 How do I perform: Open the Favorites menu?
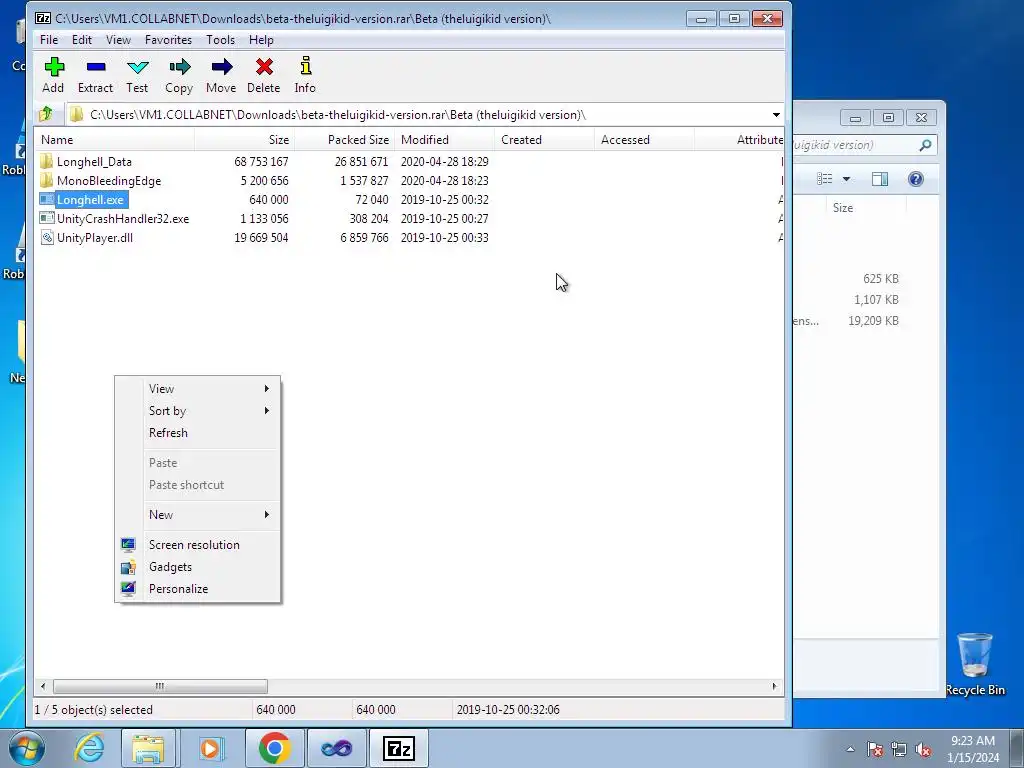click(168, 40)
